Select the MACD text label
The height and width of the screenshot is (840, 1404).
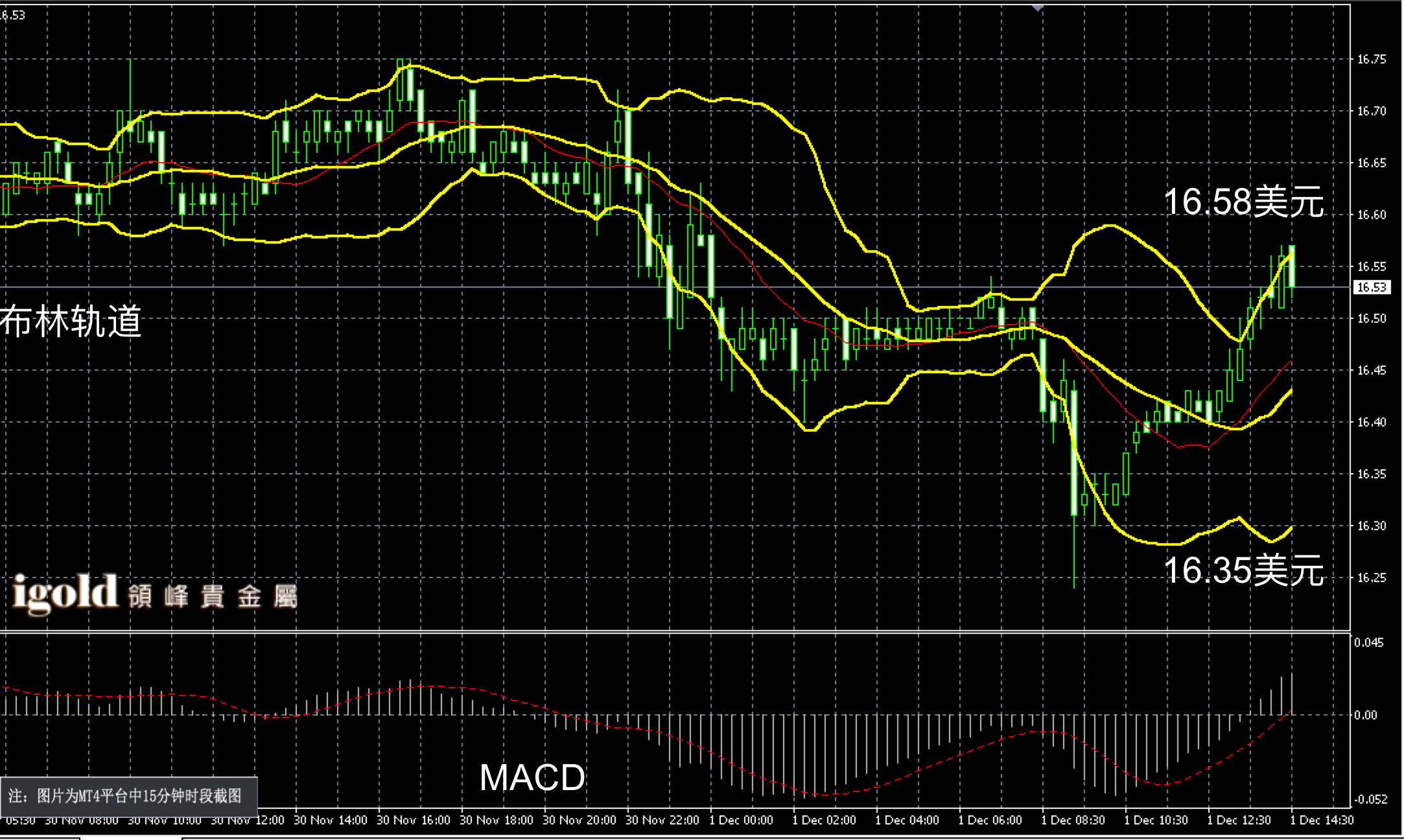532,778
